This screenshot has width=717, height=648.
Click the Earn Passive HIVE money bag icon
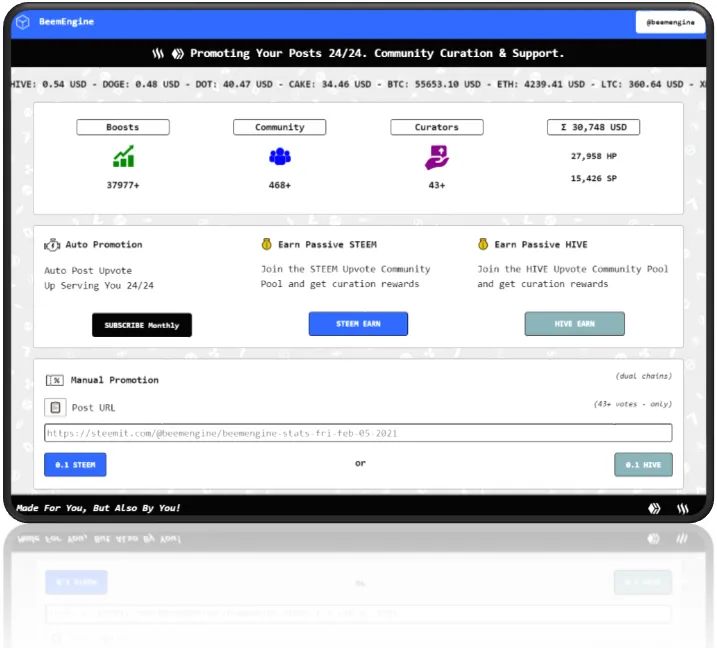pyautogui.click(x=483, y=244)
